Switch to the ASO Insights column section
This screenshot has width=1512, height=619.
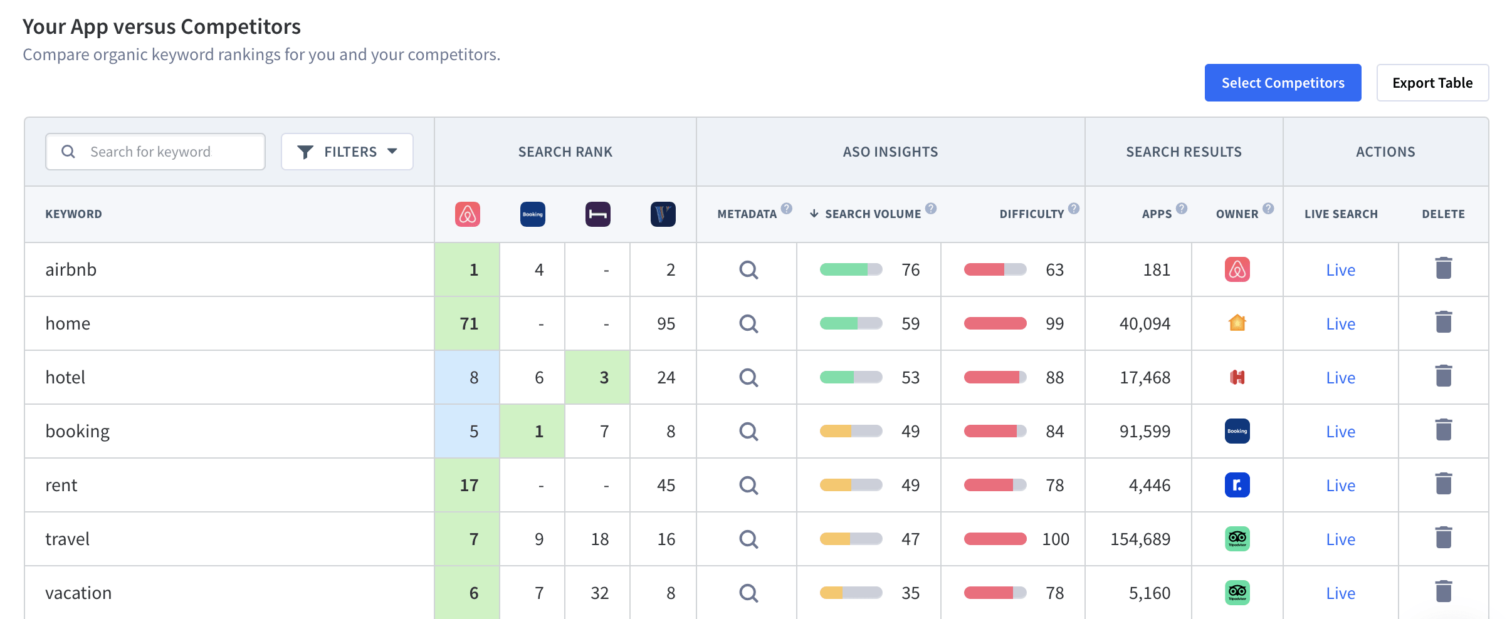pyautogui.click(x=890, y=151)
